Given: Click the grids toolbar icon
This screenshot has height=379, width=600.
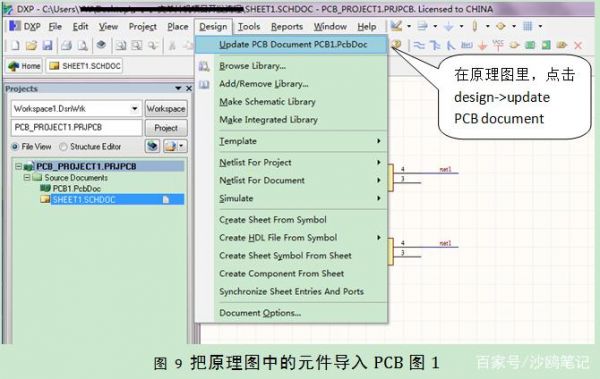Looking at the screenshot, I should coord(528,26).
